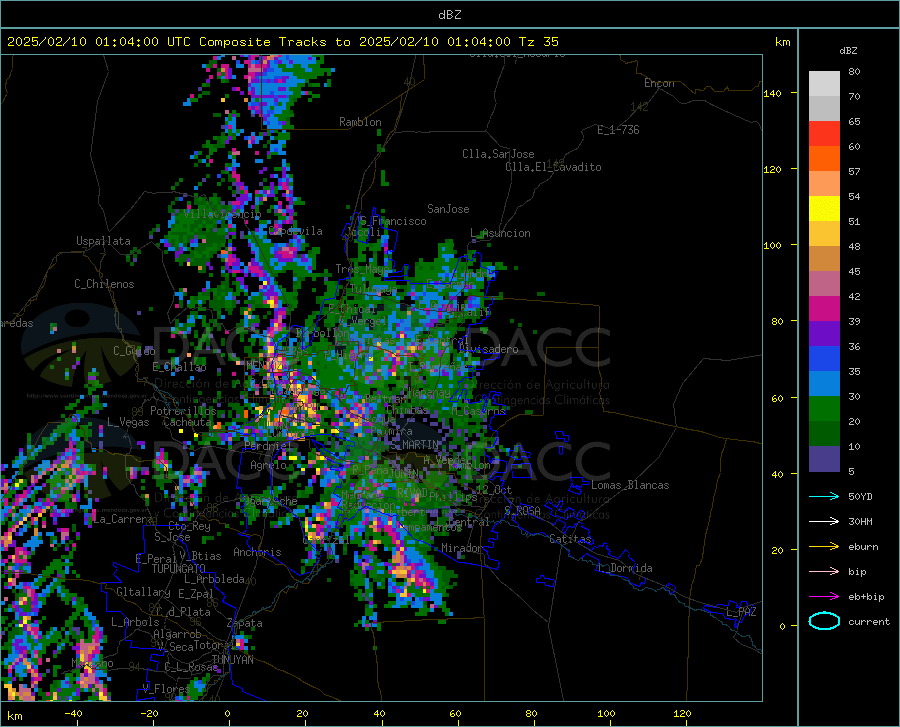Viewport: 900px width, 727px height.
Task: Click the 140 km vertical axis tick
Action: (772, 94)
